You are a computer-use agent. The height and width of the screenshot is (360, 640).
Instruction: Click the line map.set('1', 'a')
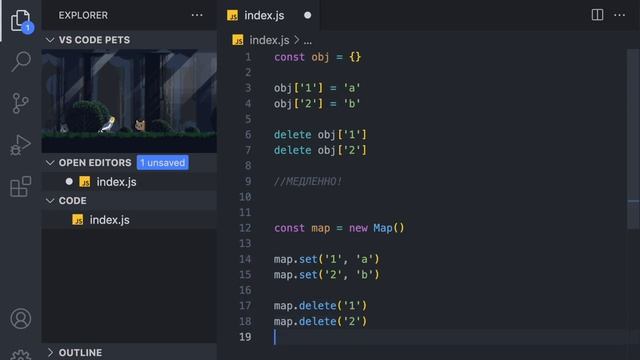coord(327,259)
